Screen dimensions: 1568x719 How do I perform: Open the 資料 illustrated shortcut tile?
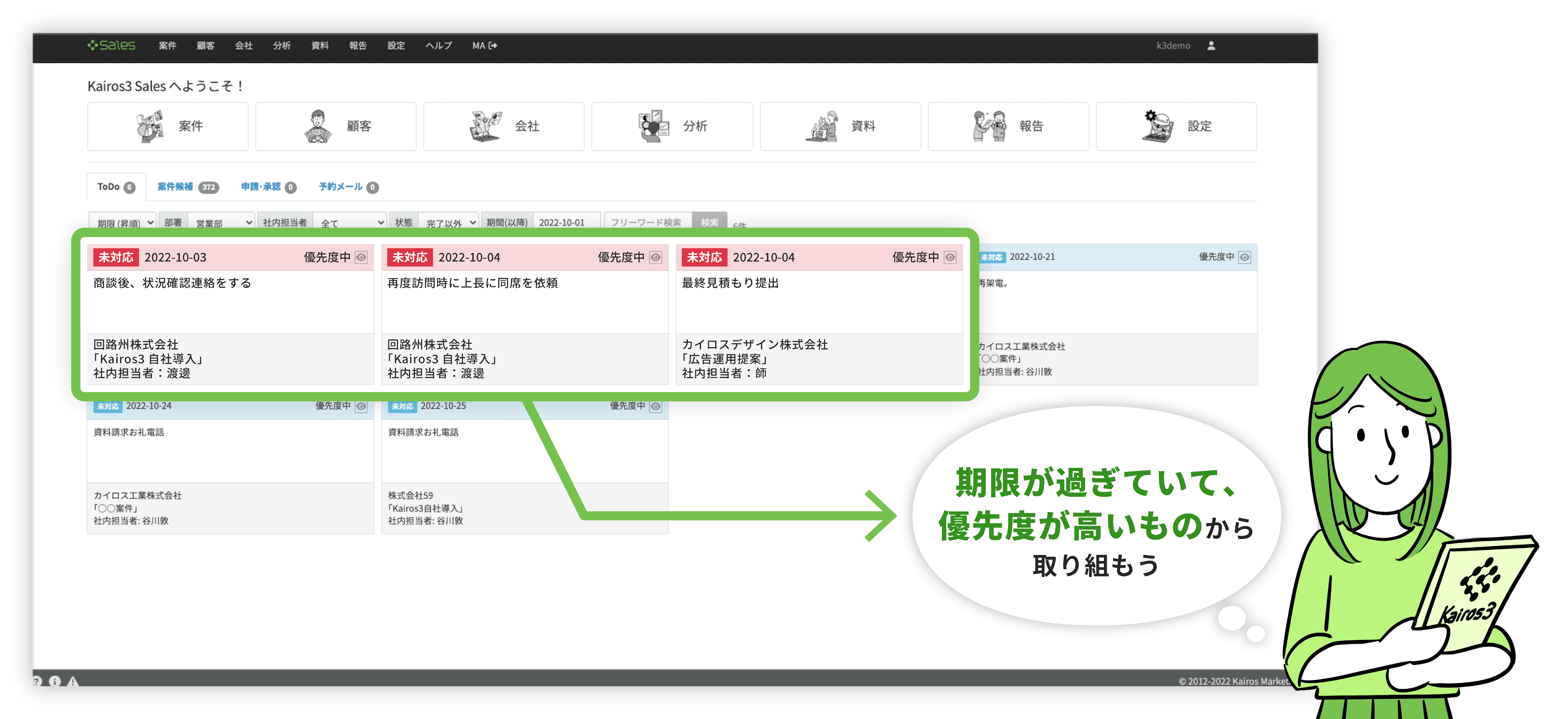[840, 126]
